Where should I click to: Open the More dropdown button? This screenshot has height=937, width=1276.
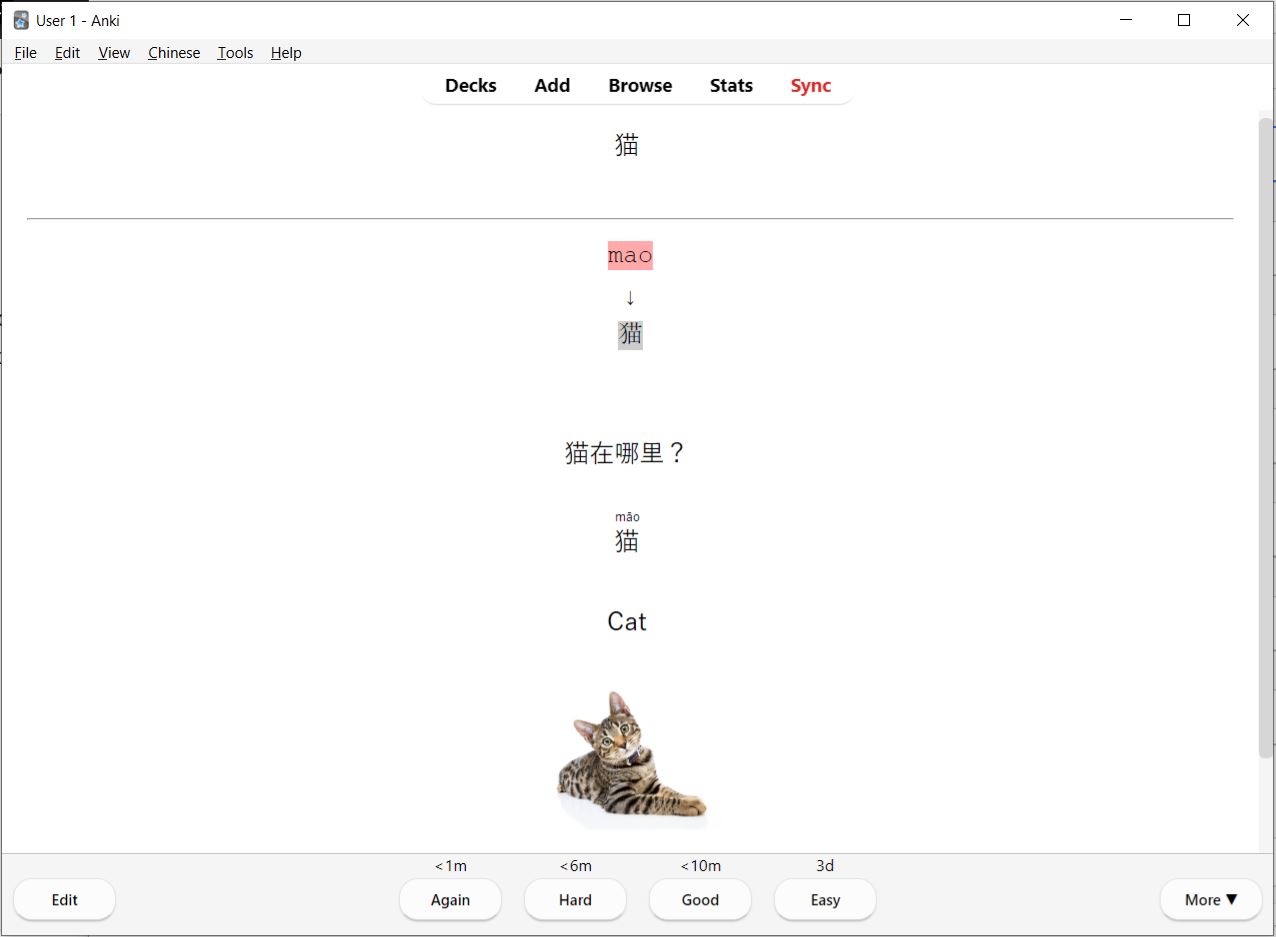click(x=1211, y=900)
